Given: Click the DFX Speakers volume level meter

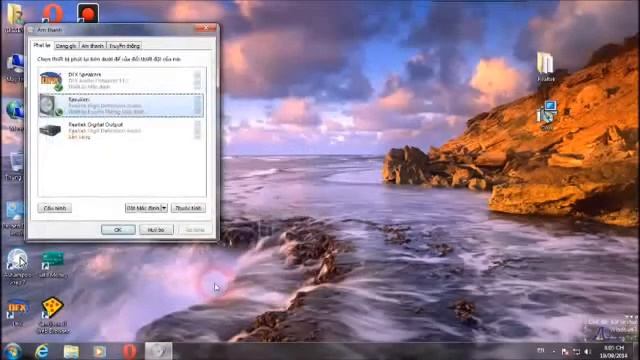Looking at the screenshot, I should pyautogui.click(x=198, y=80).
